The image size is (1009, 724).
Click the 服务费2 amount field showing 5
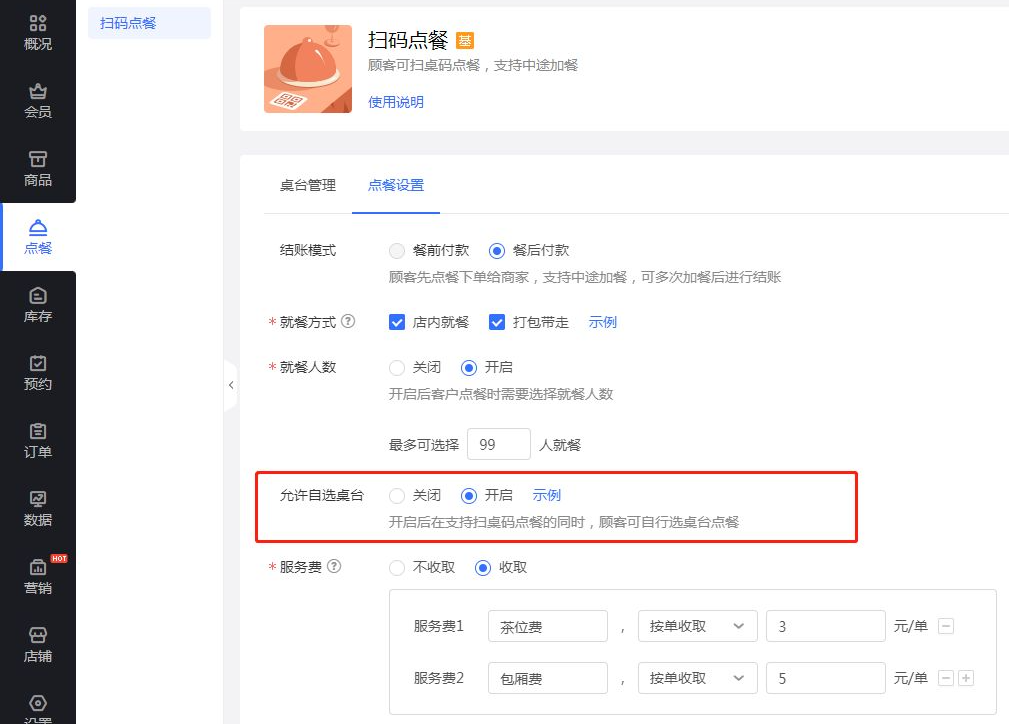[x=826, y=678]
